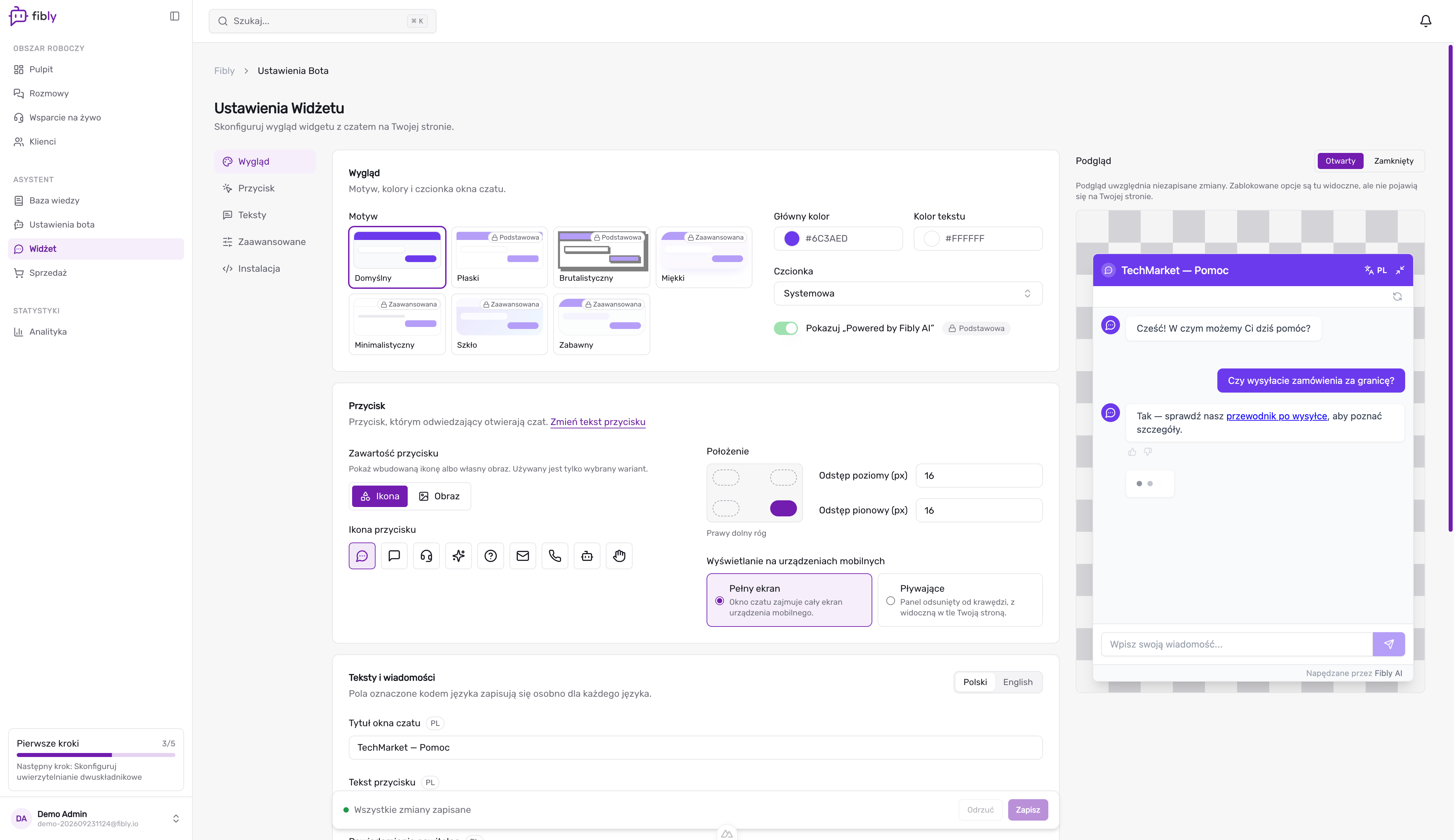This screenshot has height=840, width=1454.
Task: Select the phone button icon
Action: (x=555, y=556)
